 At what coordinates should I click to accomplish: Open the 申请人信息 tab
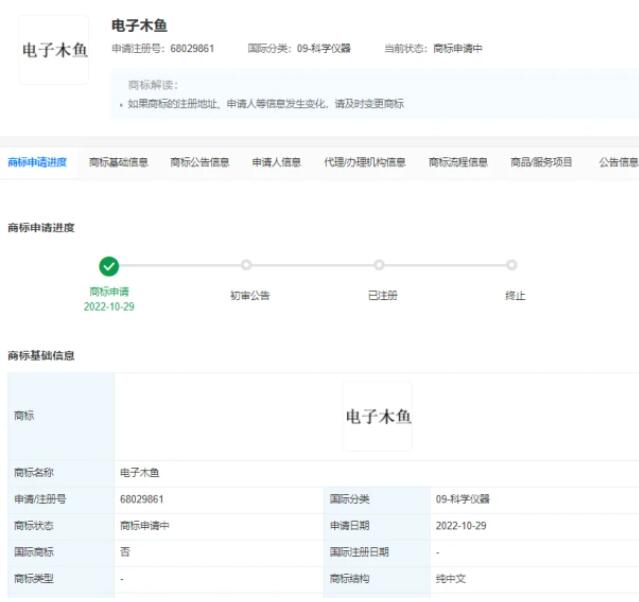[x=276, y=162]
